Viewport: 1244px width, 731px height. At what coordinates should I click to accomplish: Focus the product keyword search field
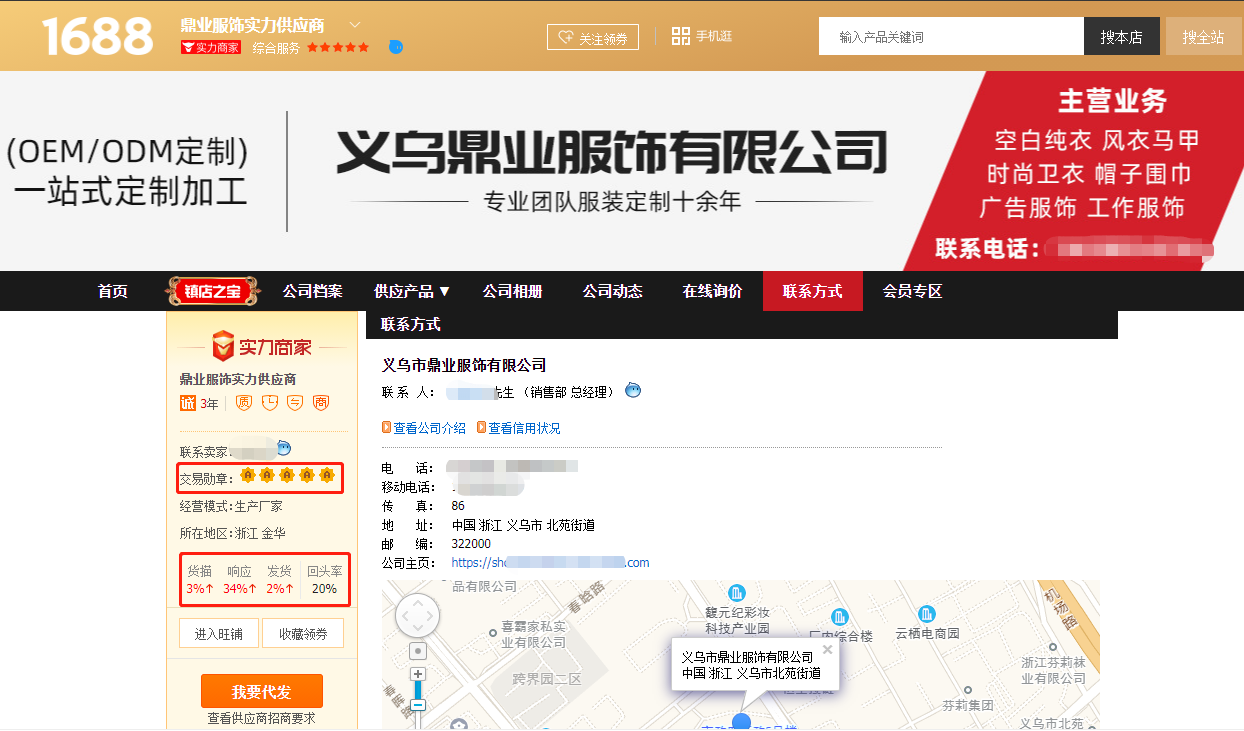point(951,37)
